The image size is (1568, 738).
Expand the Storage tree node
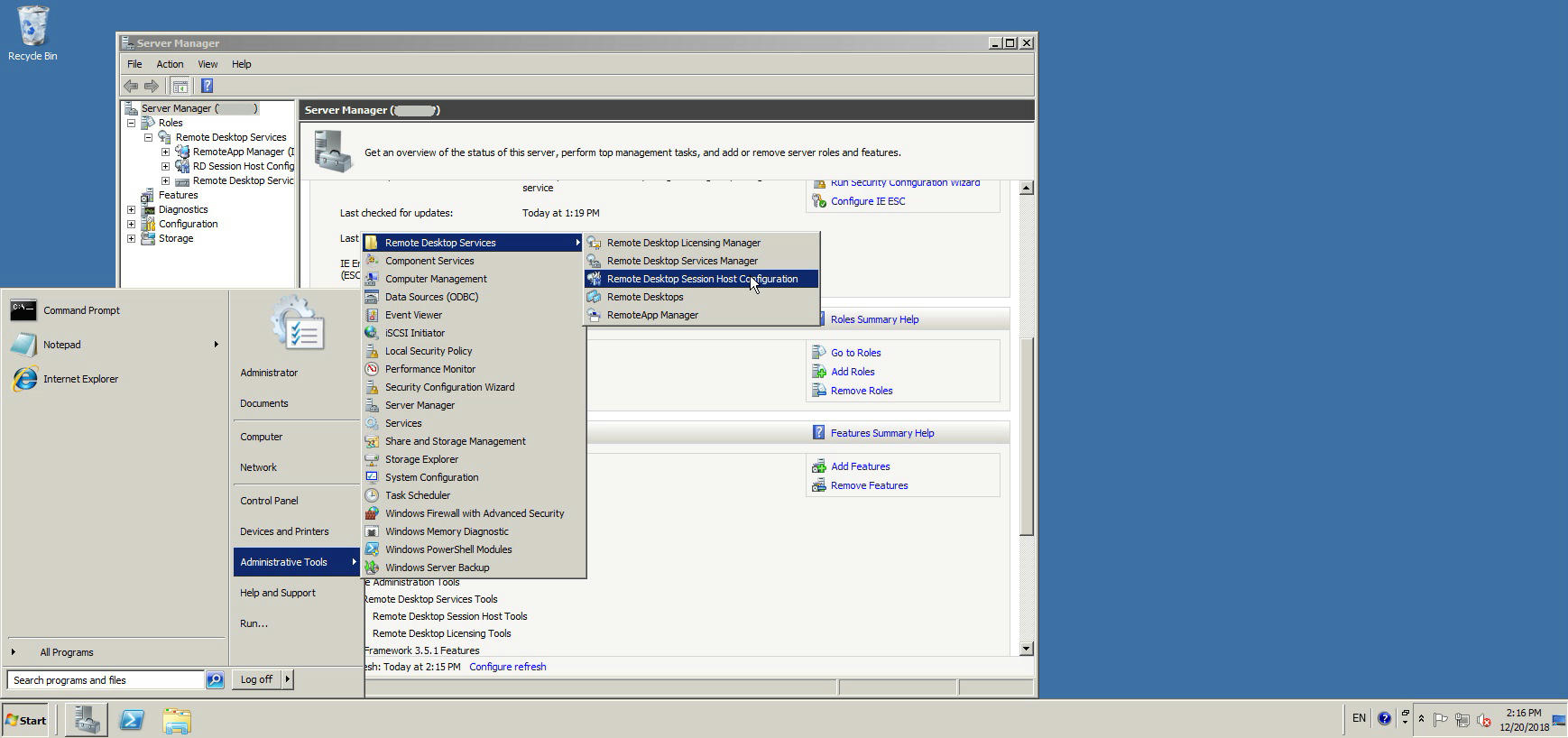[132, 238]
